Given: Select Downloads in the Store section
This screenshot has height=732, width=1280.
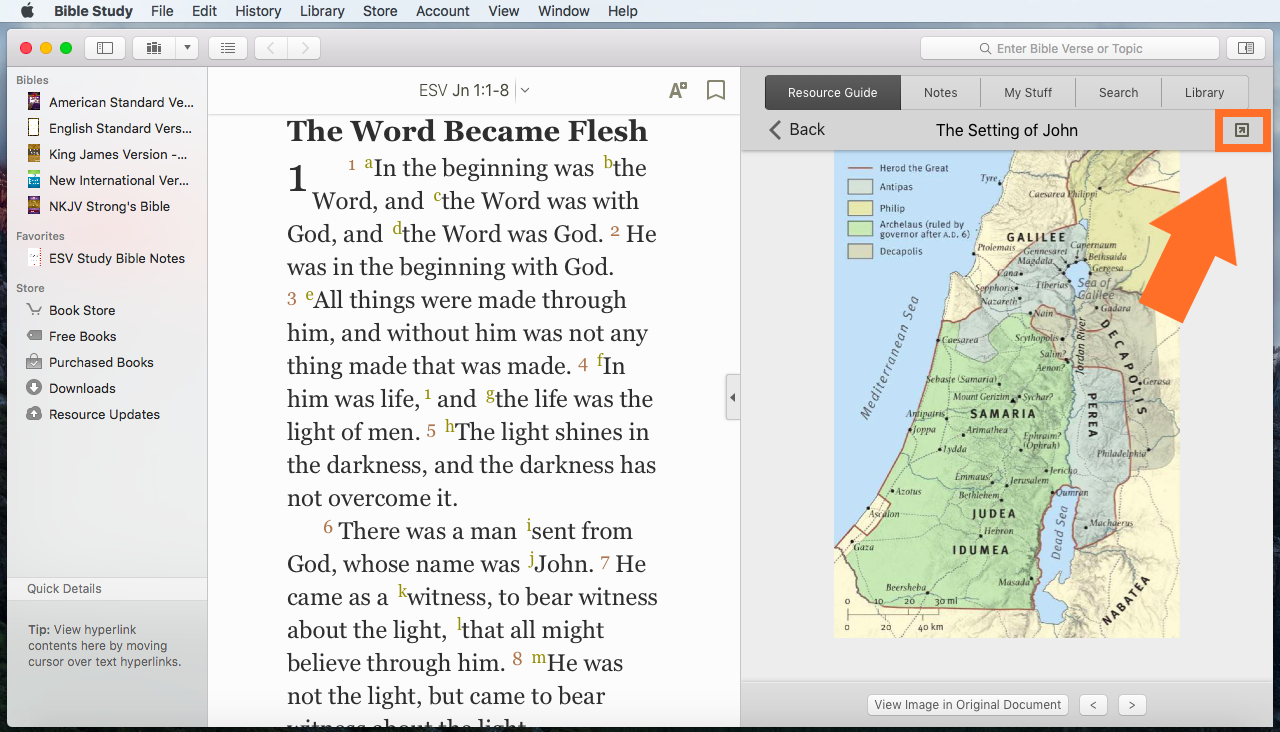Looking at the screenshot, I should coord(82,388).
